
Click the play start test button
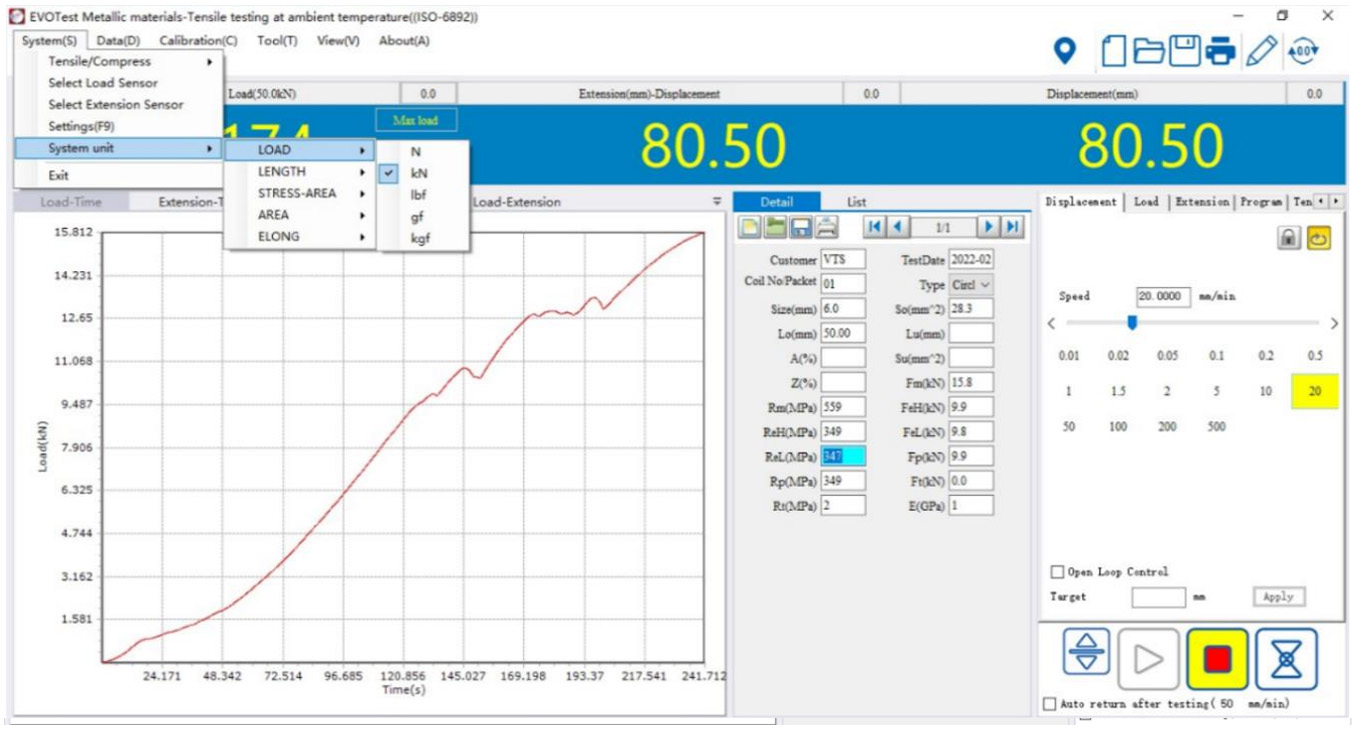(x=1149, y=659)
